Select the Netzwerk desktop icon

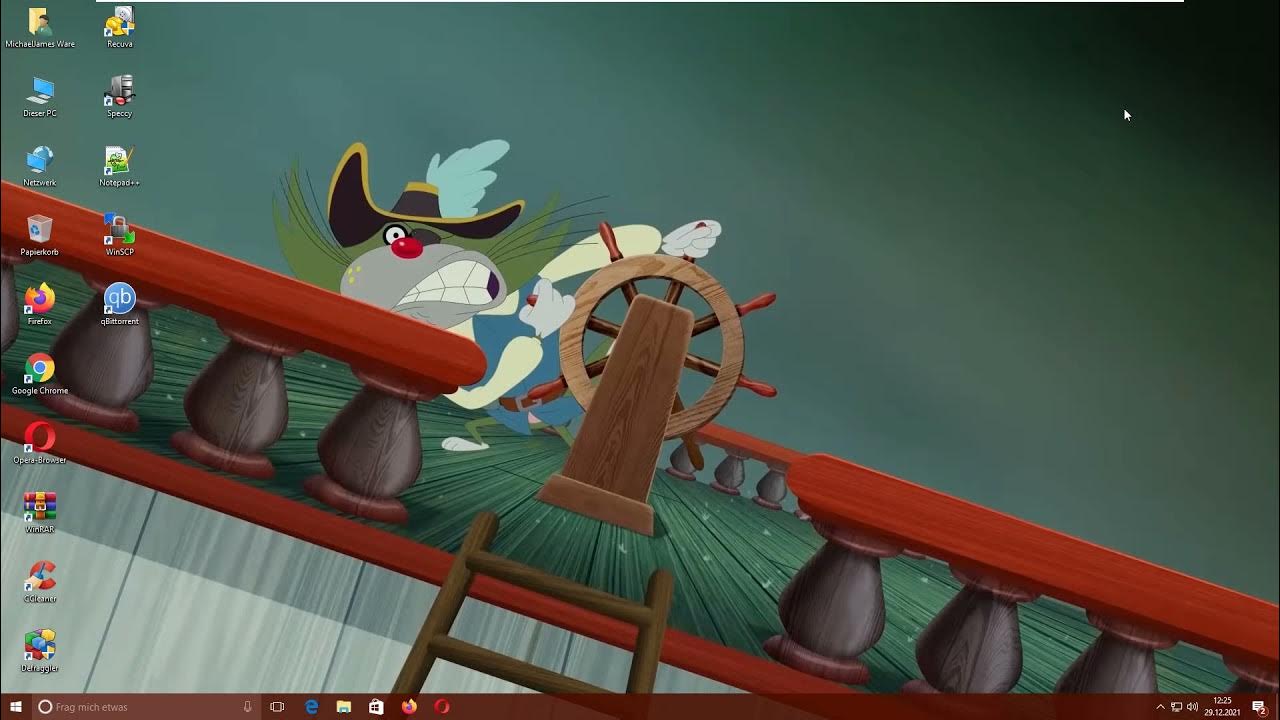(40, 166)
